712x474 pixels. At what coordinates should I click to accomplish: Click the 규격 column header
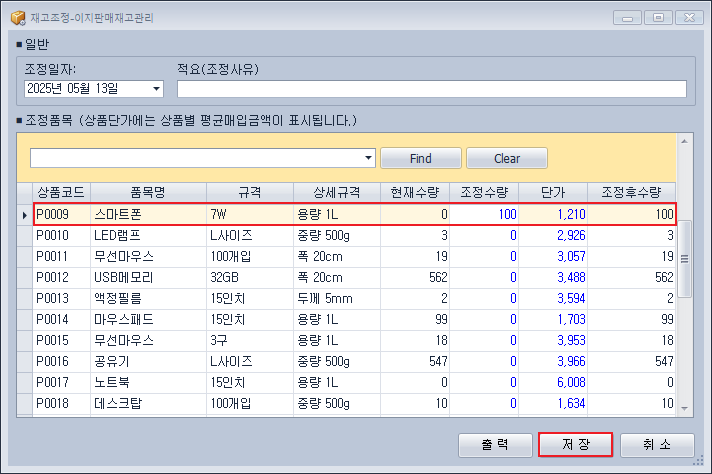(x=250, y=193)
